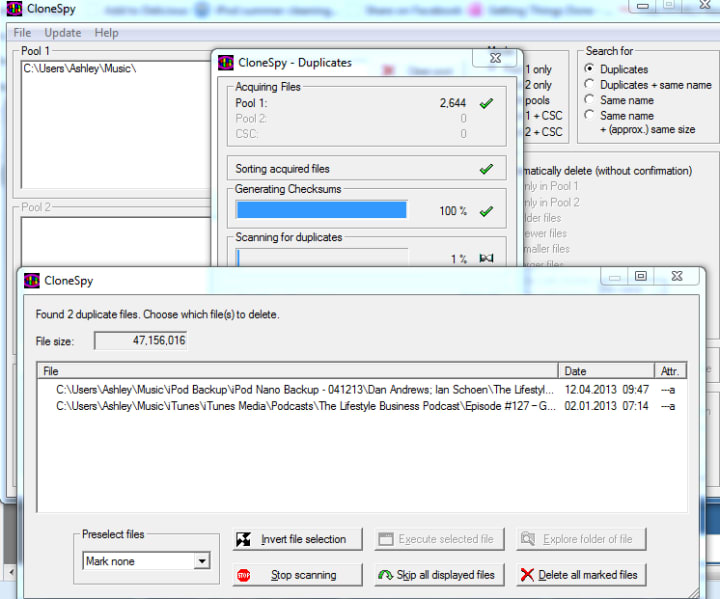This screenshot has height=599, width=720.
Task: Click the CloneSpy icon in results window title
Action: coord(32,280)
